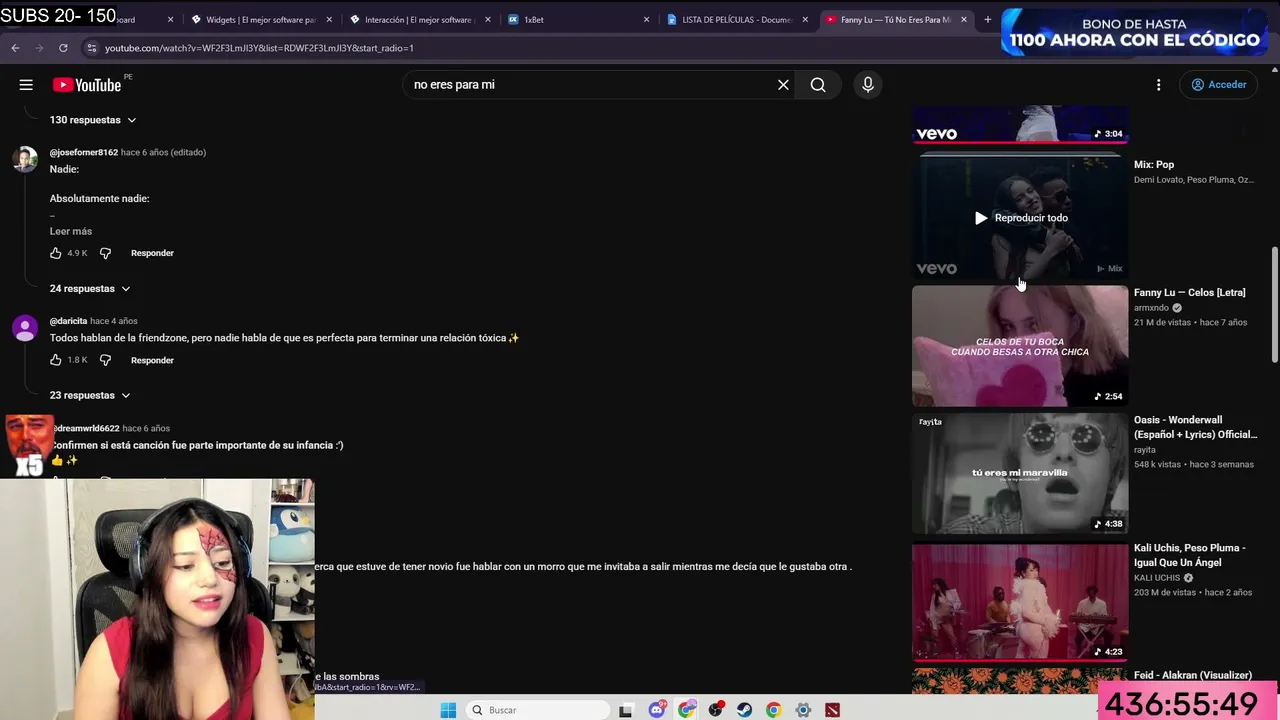Dislike josefomer8162's comment
Image resolution: width=1280 pixels, height=720 pixels.
[x=105, y=253]
